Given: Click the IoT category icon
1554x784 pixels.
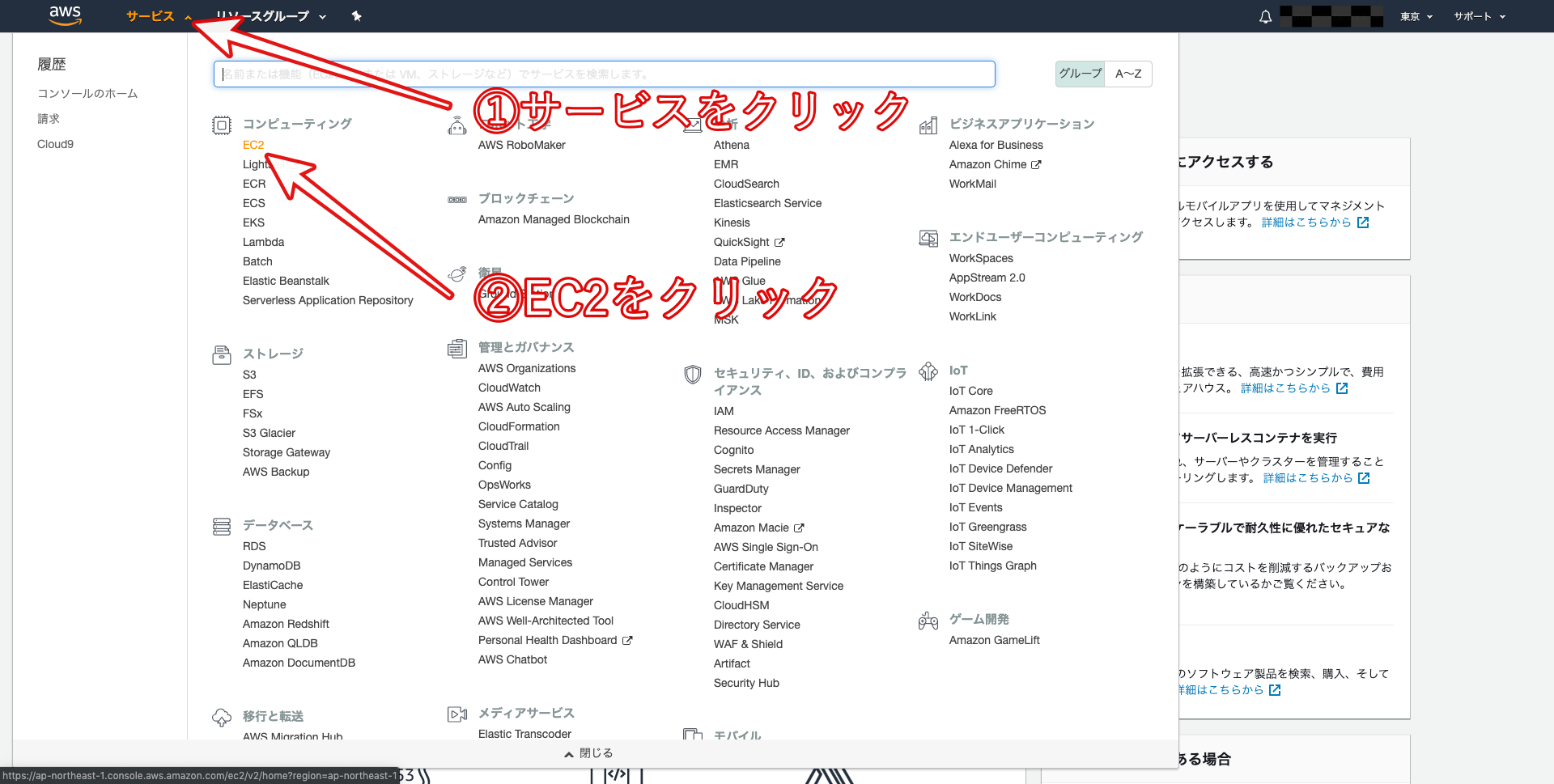Looking at the screenshot, I should (x=928, y=371).
